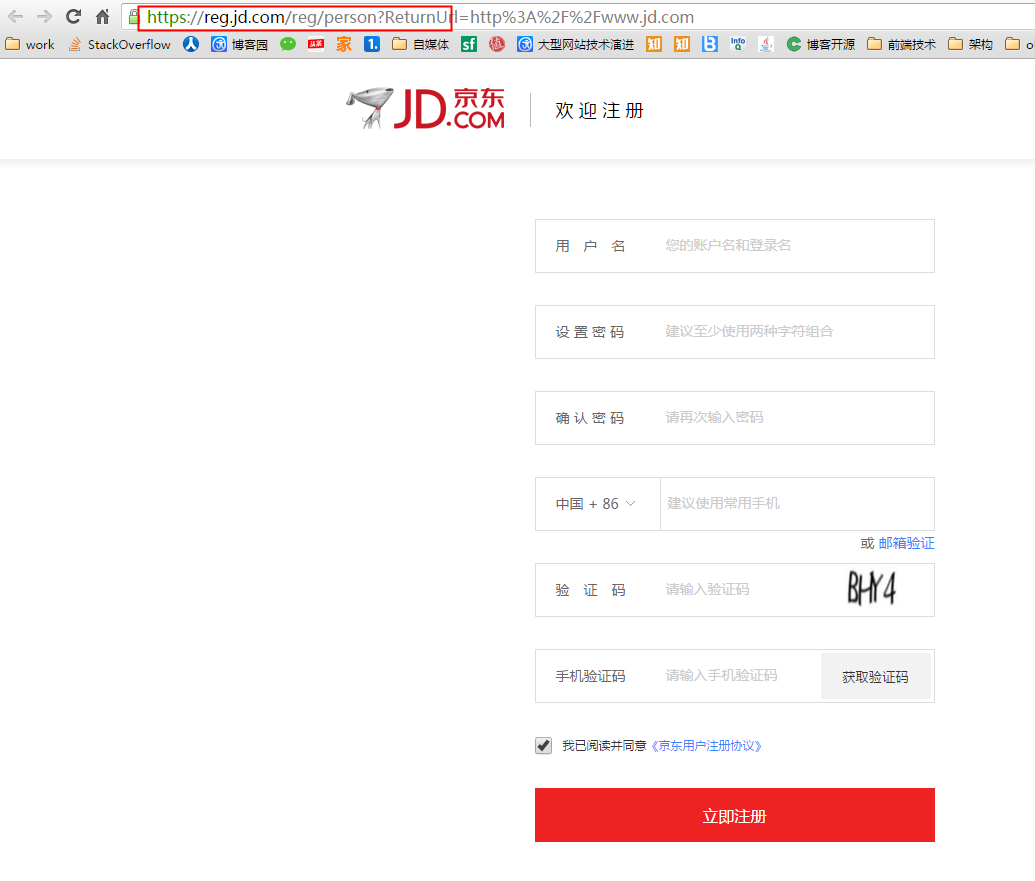Focus the browser address bar URL
1035x881 pixels.
point(420,17)
